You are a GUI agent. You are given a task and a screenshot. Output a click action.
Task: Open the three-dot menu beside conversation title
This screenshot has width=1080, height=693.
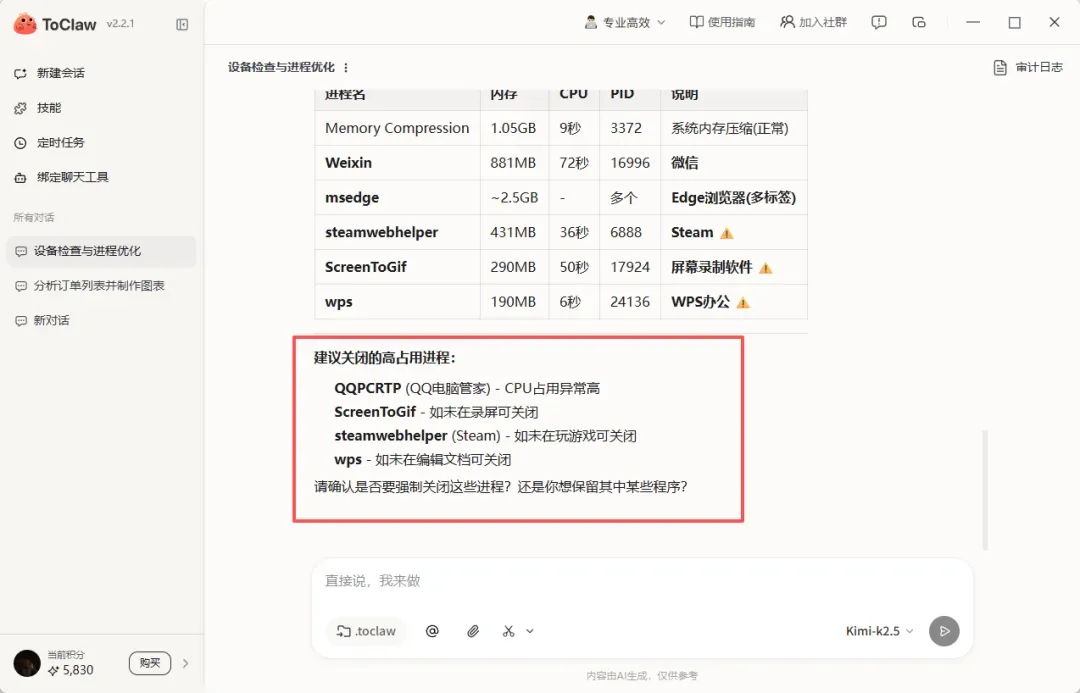coord(346,68)
